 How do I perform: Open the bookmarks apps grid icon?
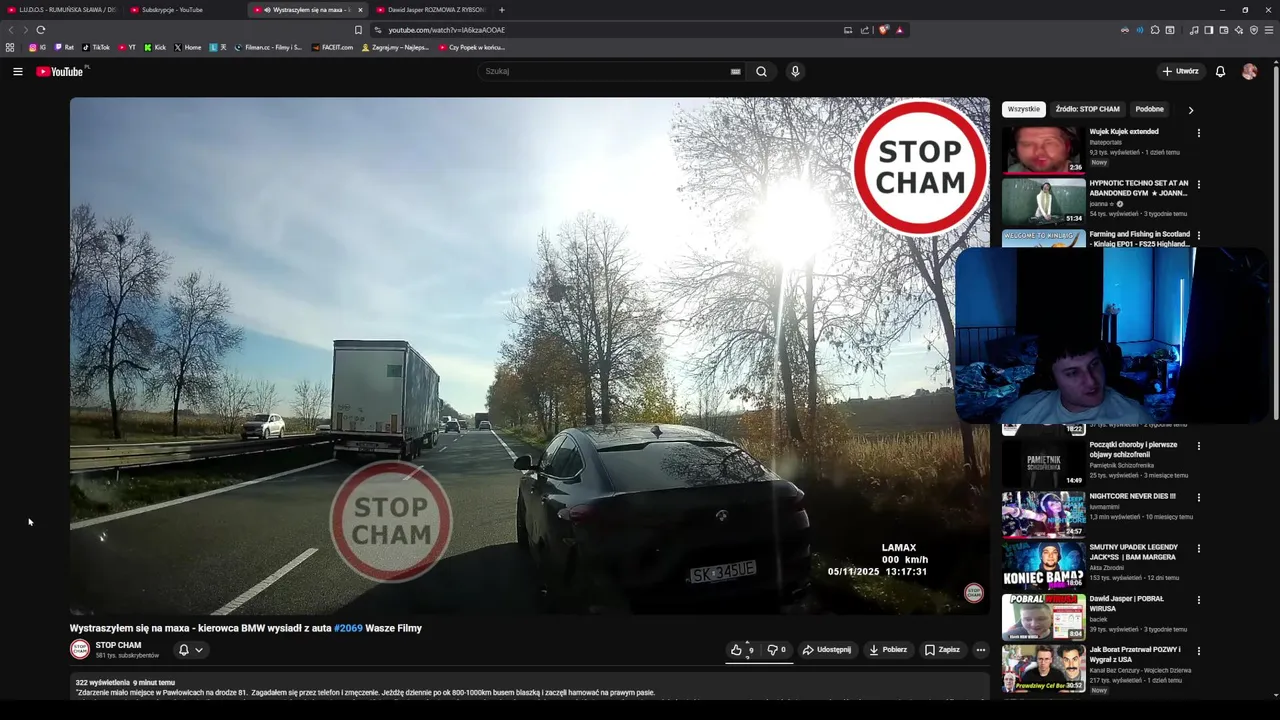tap(10, 47)
